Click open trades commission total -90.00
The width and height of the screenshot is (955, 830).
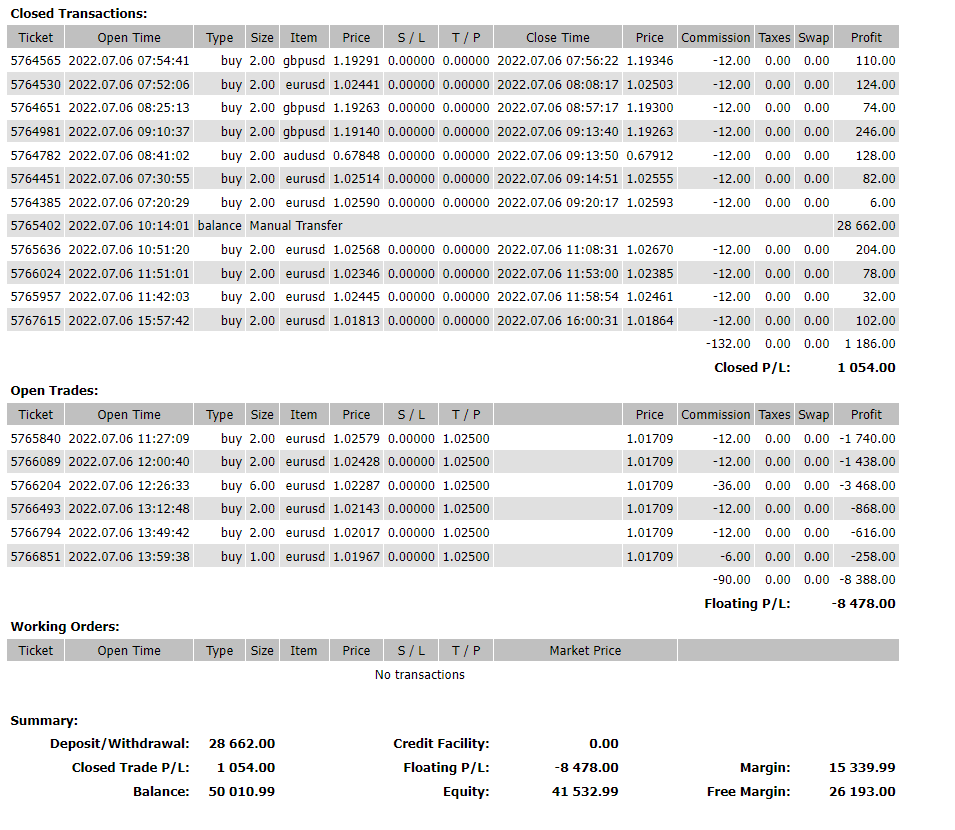(731, 580)
